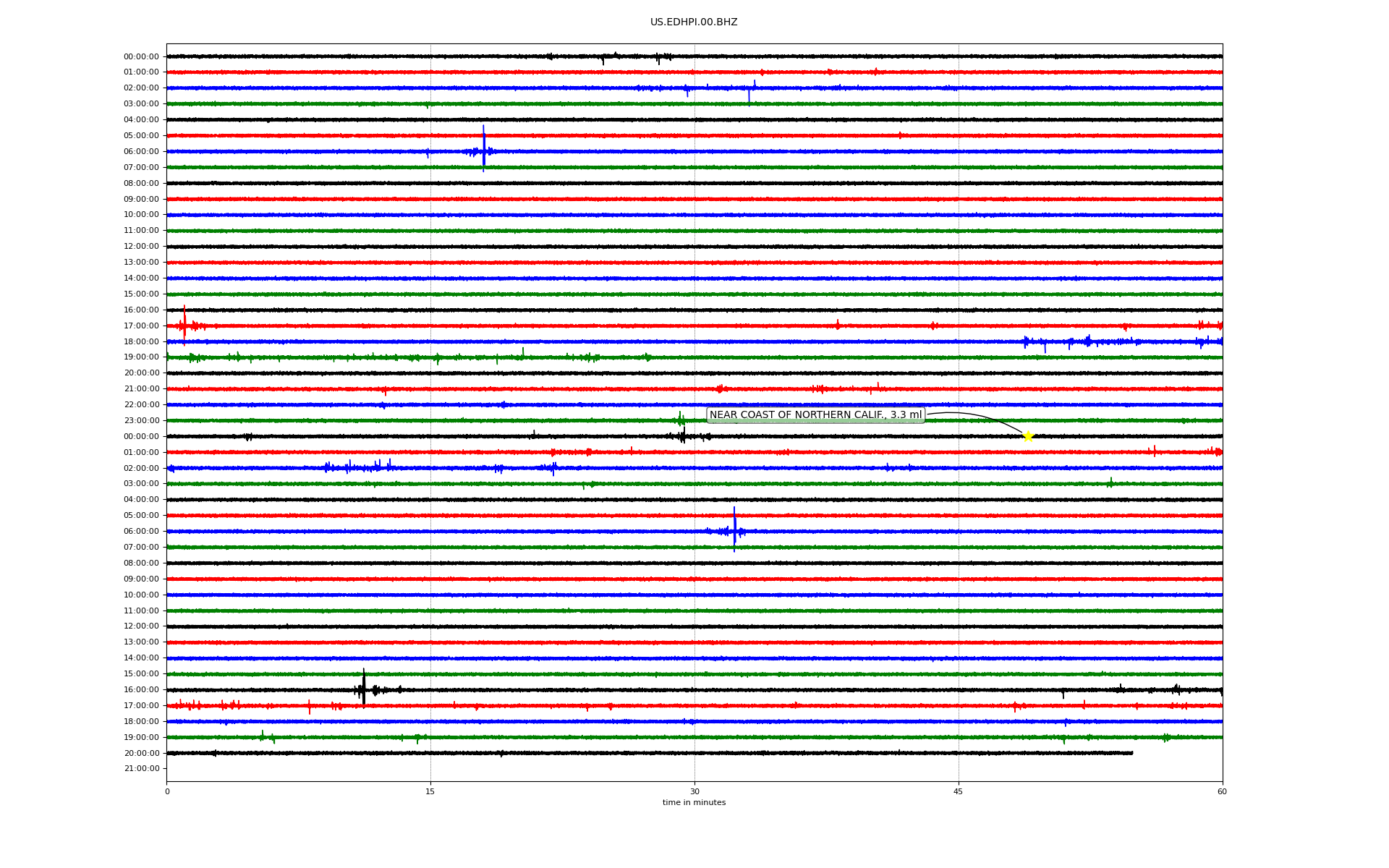
Task: Click the right end of the unfinished black trace
Action: [x=1132, y=753]
